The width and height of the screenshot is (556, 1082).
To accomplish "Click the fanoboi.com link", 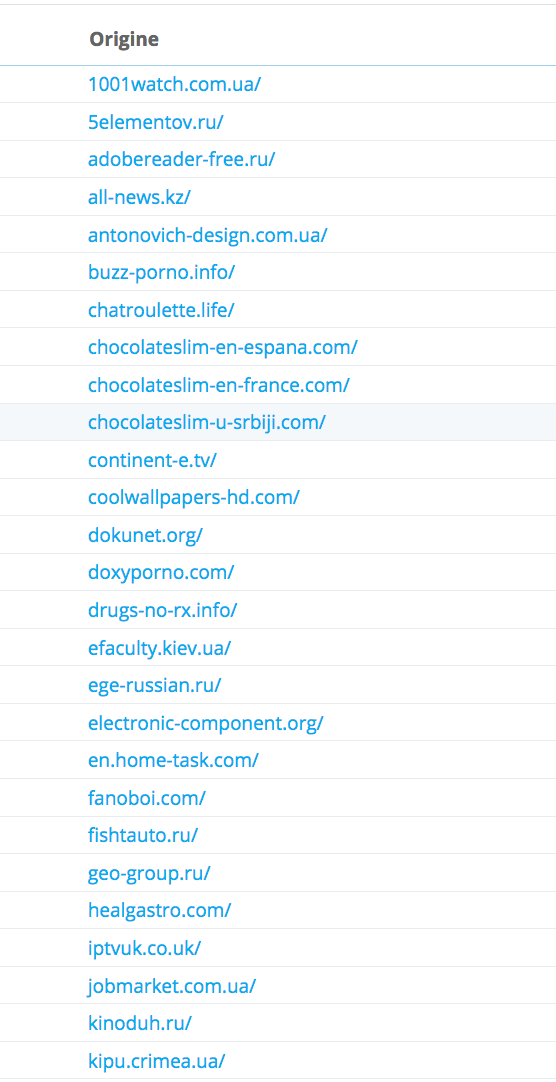I will [147, 798].
